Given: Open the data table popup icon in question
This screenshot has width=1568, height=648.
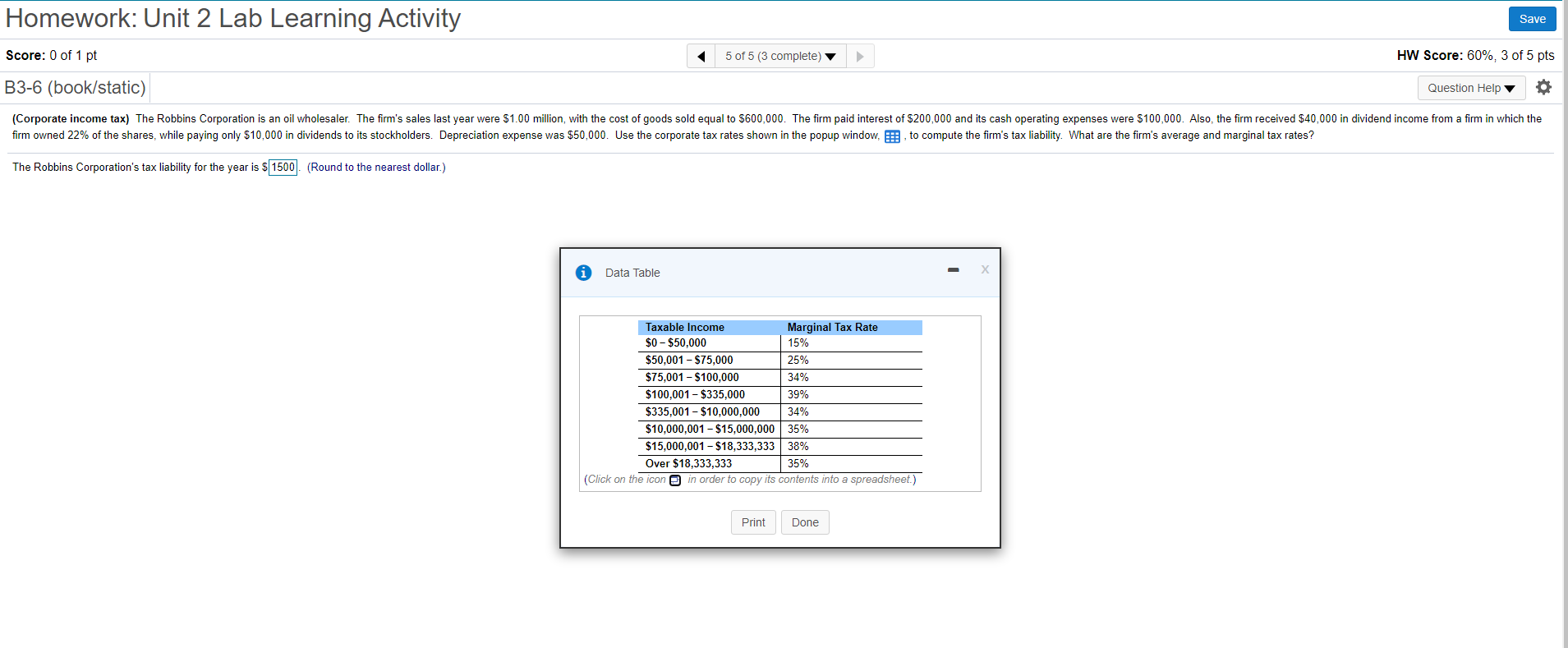Looking at the screenshot, I should 892,136.
